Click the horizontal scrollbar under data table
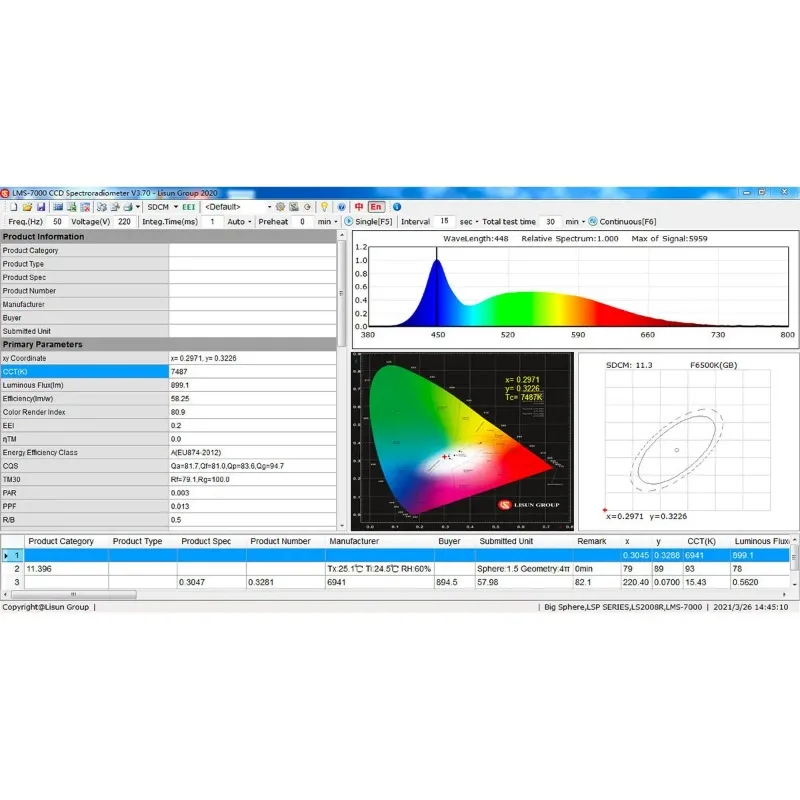This screenshot has width=800, height=800. tap(74, 594)
